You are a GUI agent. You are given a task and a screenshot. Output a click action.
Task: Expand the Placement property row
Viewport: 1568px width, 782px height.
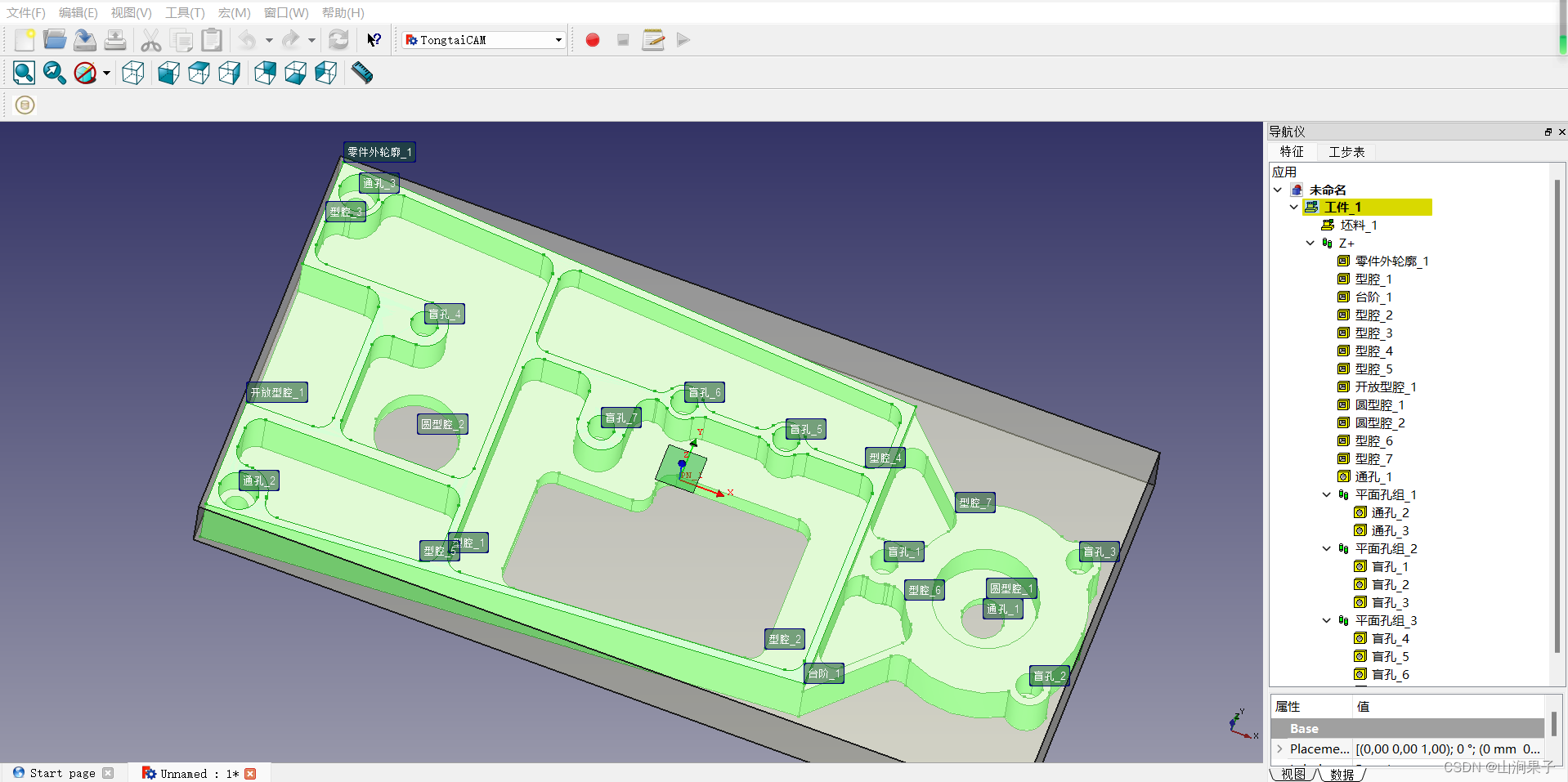click(x=1280, y=748)
